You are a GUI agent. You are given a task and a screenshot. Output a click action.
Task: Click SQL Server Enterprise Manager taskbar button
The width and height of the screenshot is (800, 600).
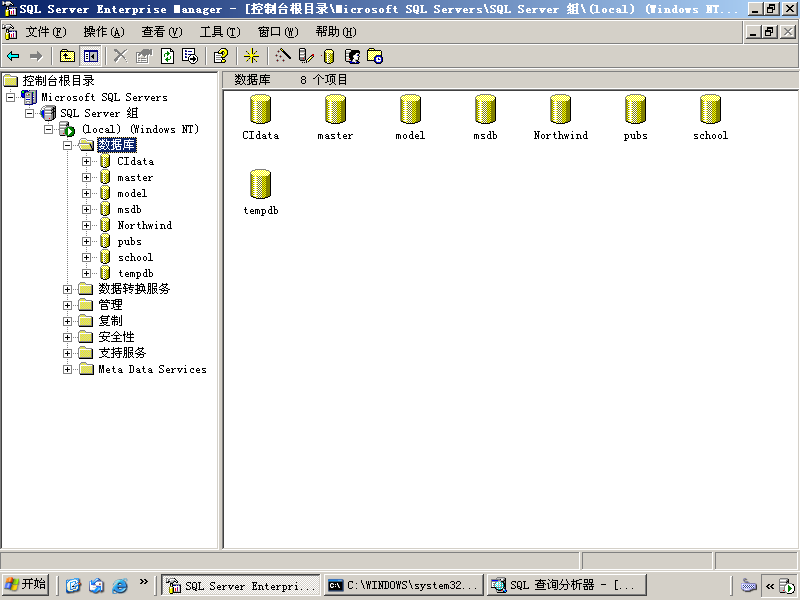pos(241,585)
